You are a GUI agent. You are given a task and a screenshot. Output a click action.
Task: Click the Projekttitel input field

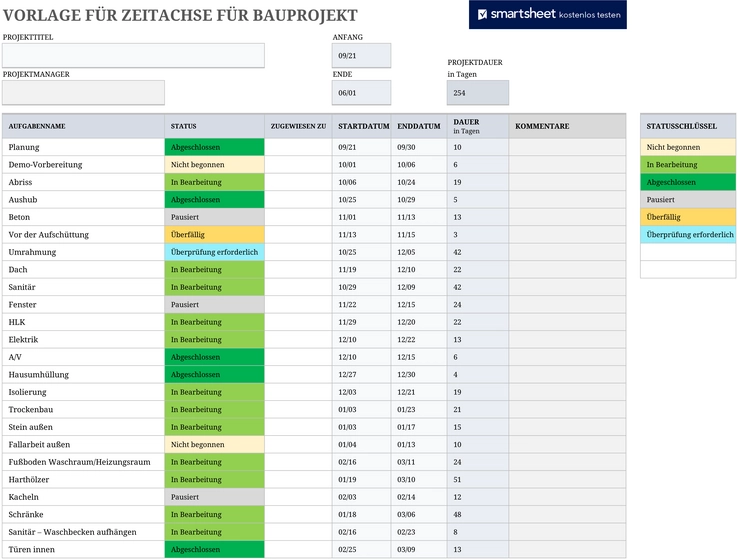[133, 56]
